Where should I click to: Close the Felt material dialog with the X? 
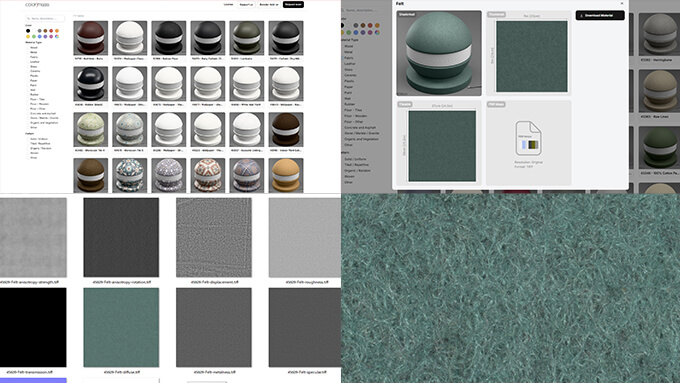pyautogui.click(x=622, y=3)
